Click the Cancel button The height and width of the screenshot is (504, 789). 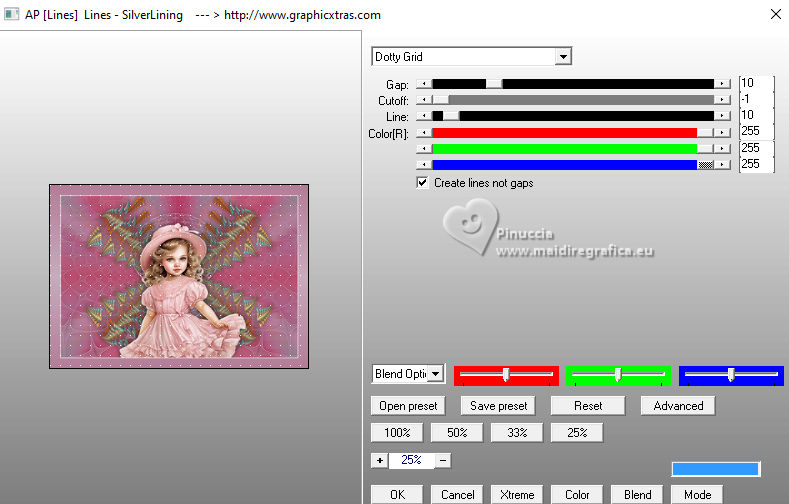point(457,494)
